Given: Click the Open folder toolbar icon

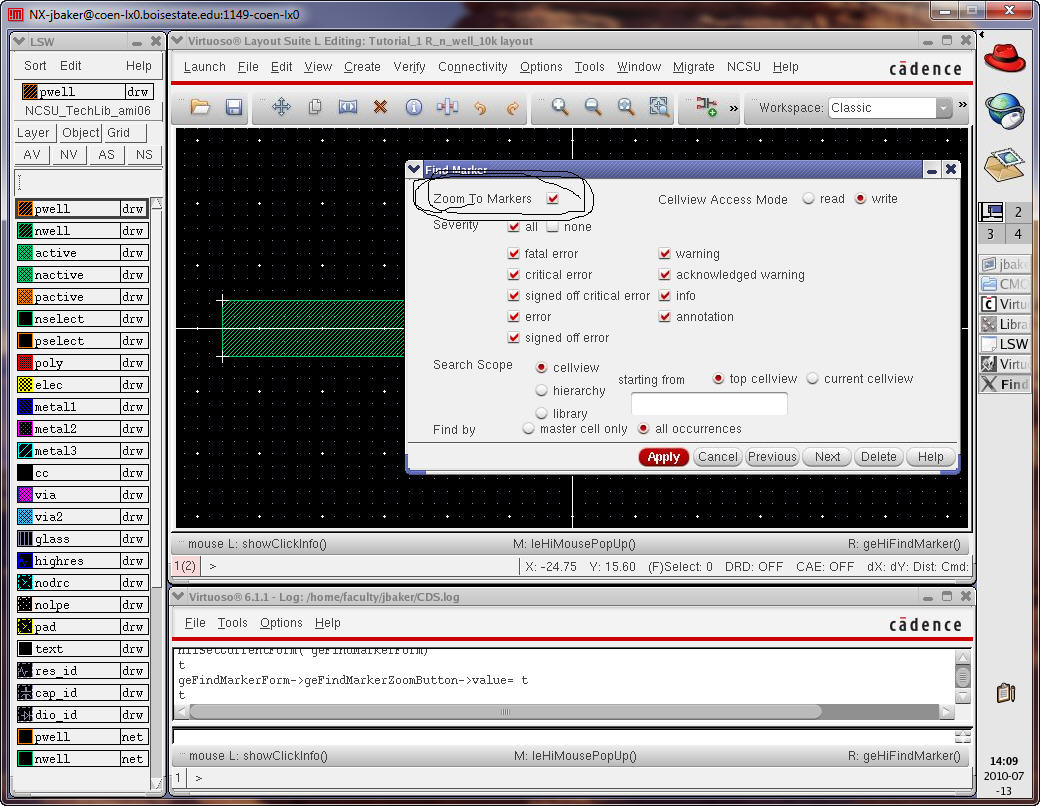Looking at the screenshot, I should 200,107.
